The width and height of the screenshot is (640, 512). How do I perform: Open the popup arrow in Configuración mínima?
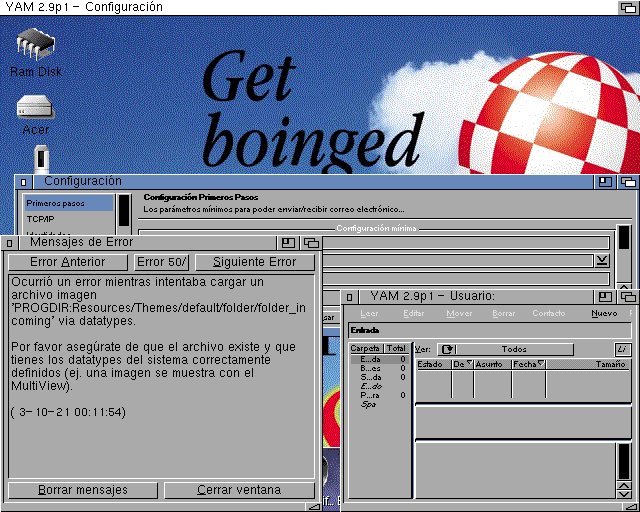(602, 261)
